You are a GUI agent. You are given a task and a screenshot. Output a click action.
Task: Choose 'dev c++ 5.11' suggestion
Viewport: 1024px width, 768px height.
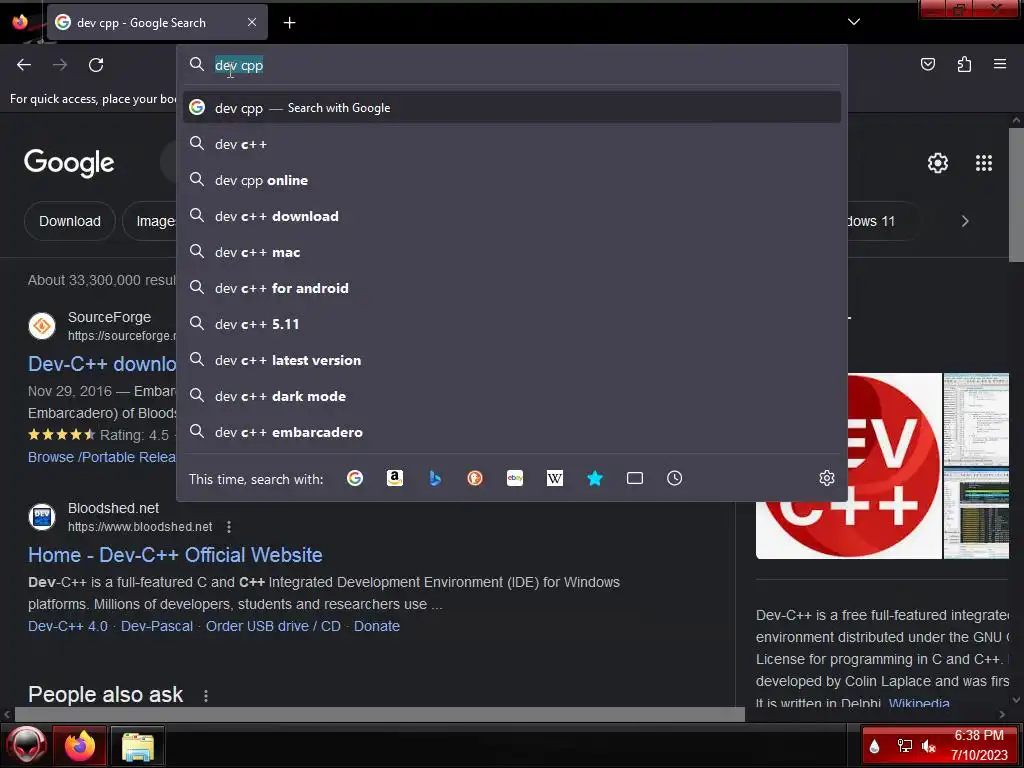click(x=512, y=324)
